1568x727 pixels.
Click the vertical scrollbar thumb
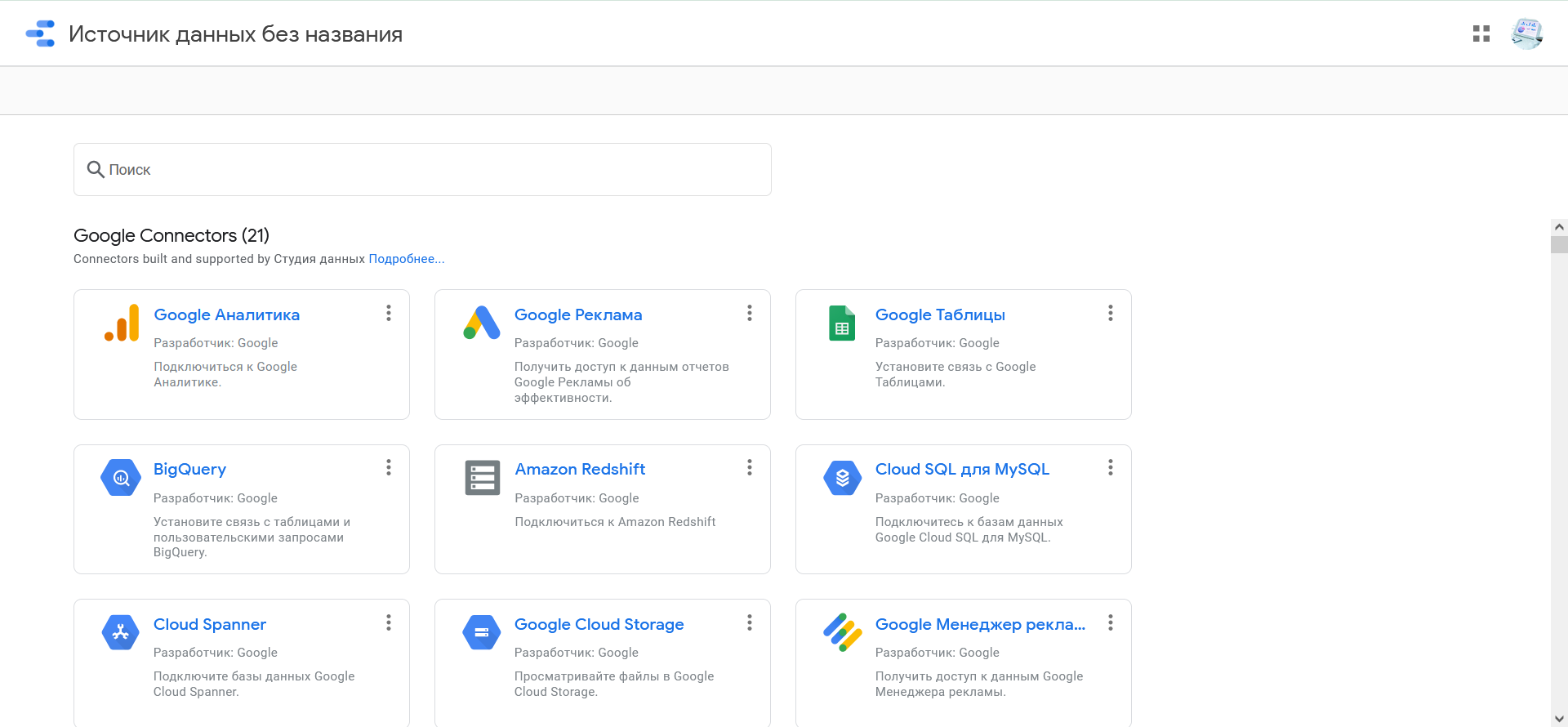[1559, 245]
